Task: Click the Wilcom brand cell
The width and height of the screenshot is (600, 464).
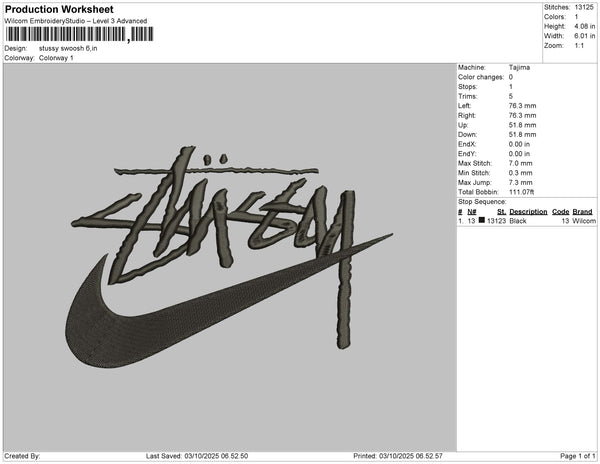Action: (584, 221)
